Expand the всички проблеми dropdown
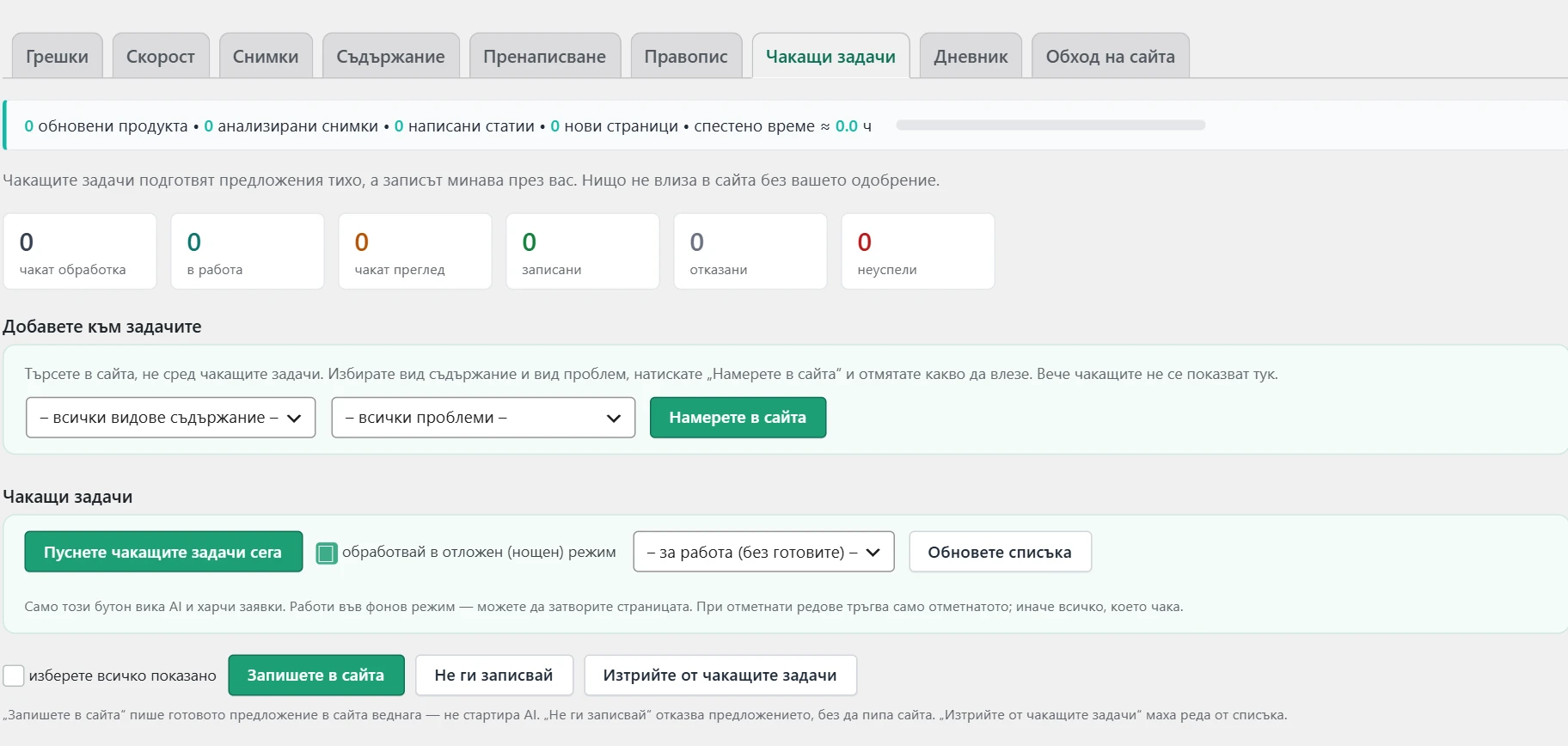Screen dimensions: 1568x746 point(483,418)
